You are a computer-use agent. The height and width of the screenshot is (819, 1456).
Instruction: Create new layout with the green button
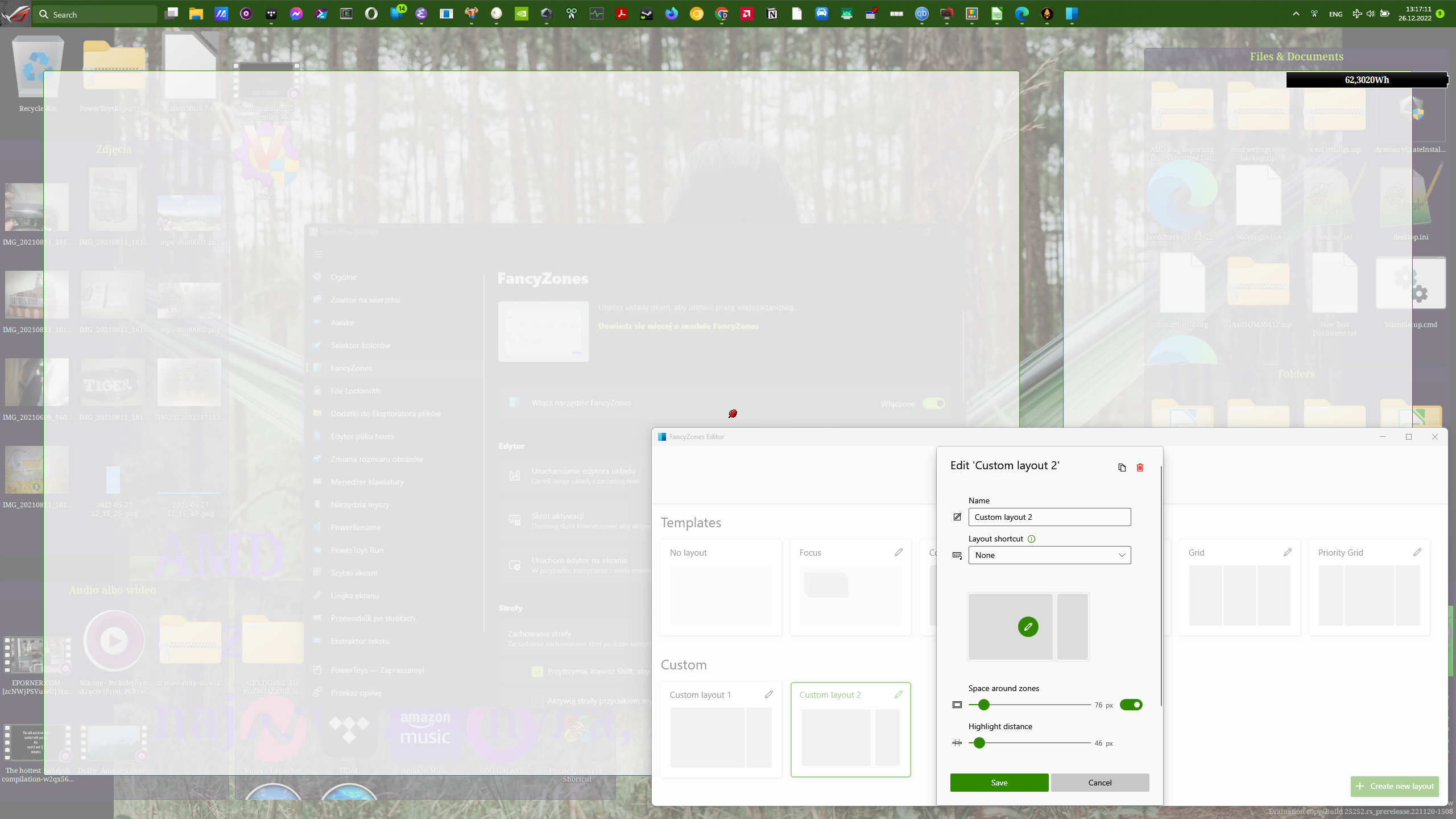tap(1395, 786)
